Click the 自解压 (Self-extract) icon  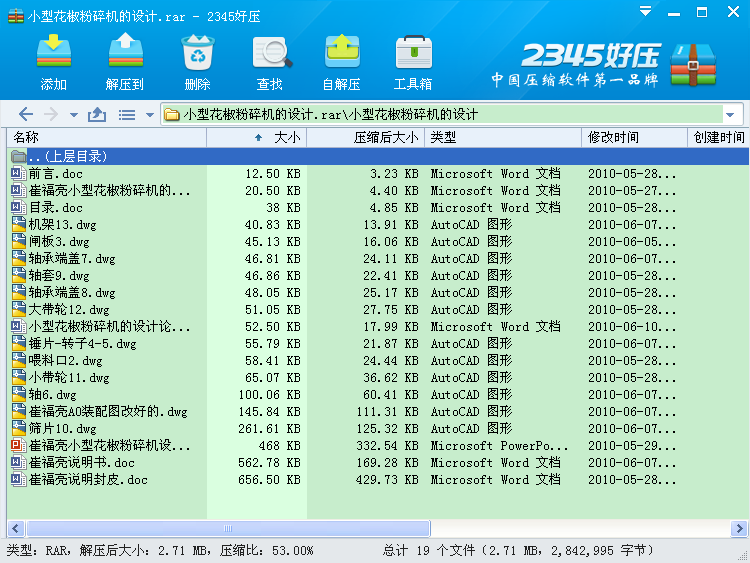pyautogui.click(x=342, y=52)
